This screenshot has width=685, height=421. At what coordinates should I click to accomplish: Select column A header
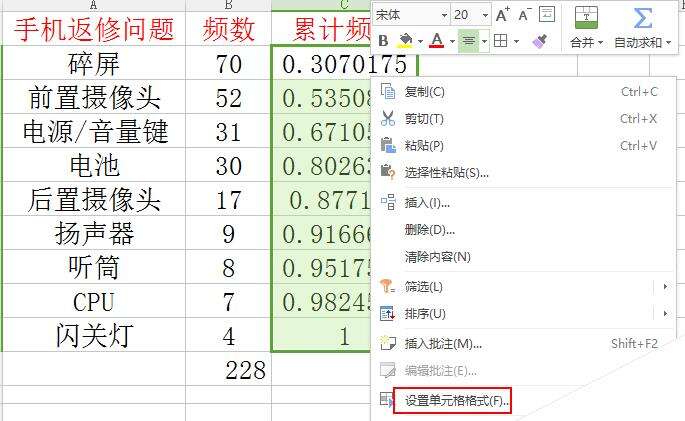click(94, 5)
